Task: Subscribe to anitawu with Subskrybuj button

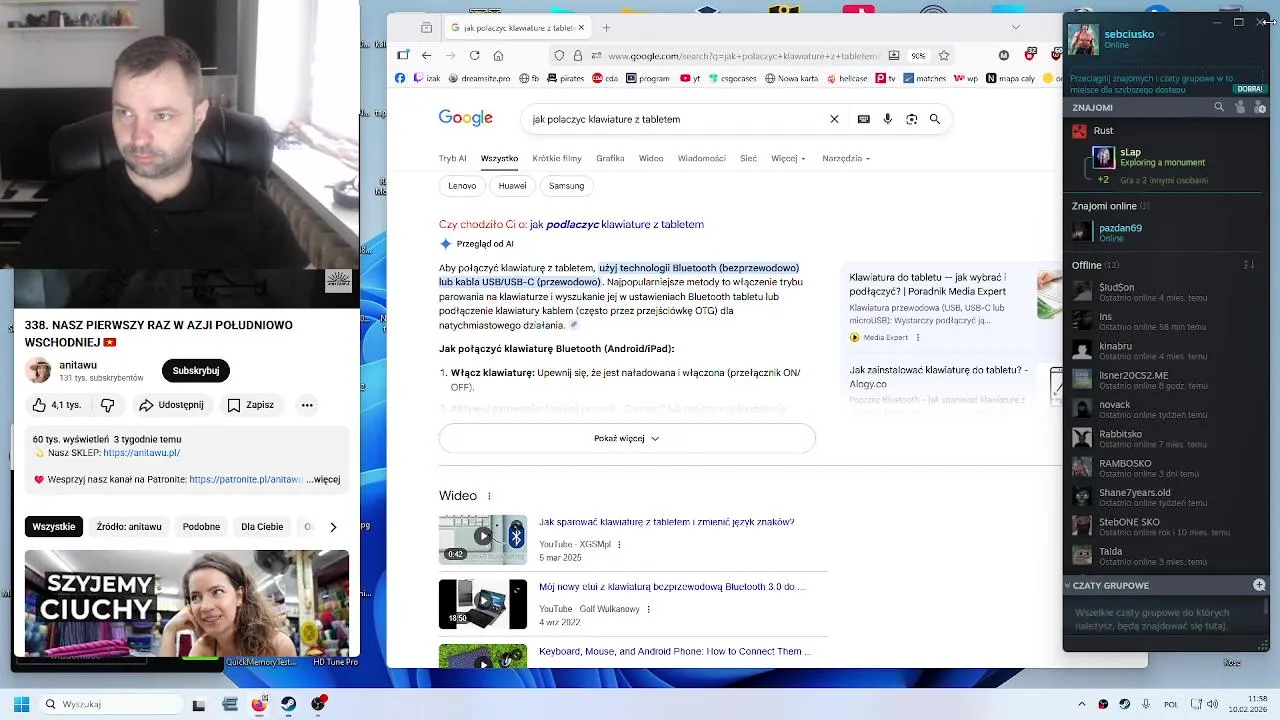Action: click(196, 371)
